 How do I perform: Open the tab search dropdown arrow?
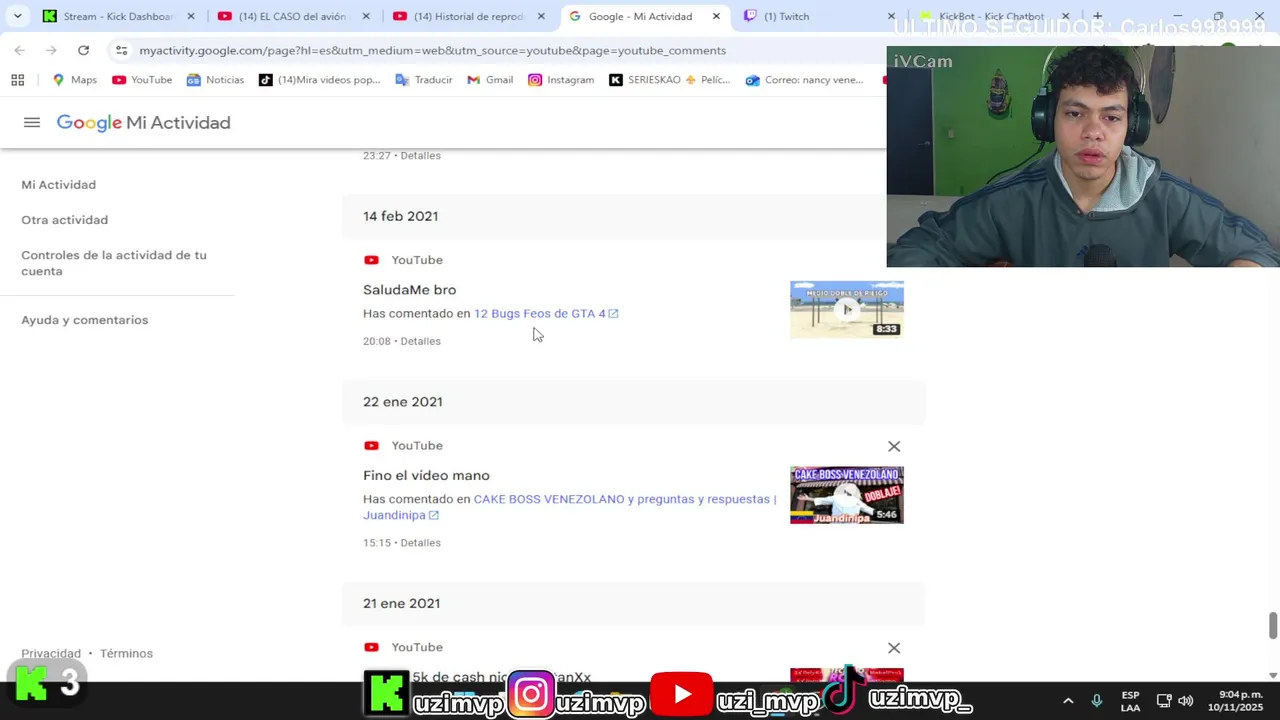click(x=17, y=16)
